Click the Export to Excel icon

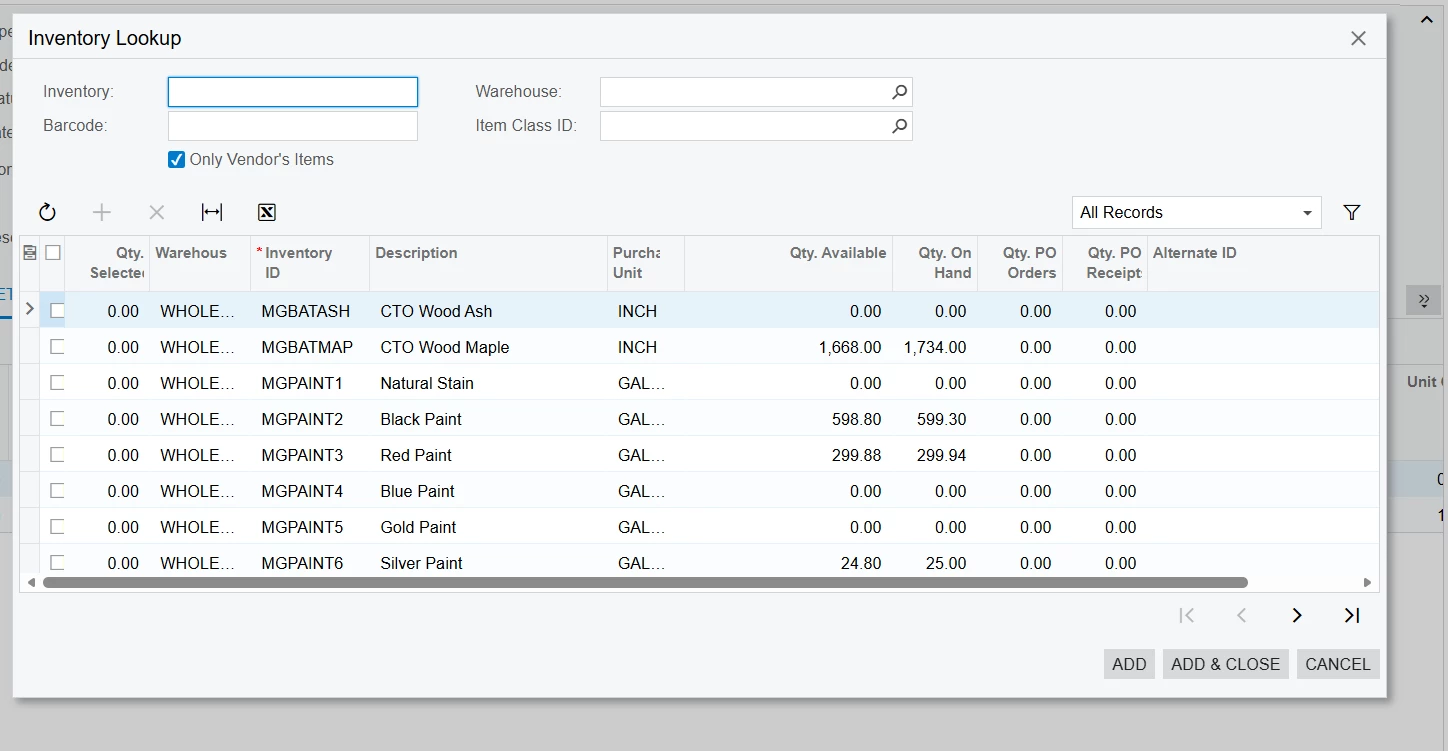coord(266,212)
